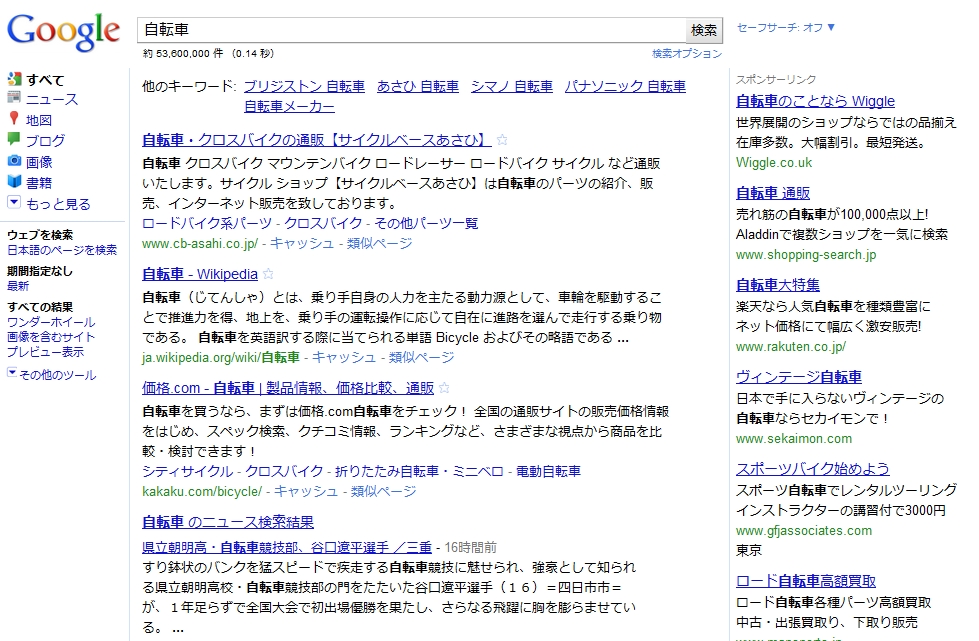
Task: Click the すべて multicolor icon in sidebar
Action: coord(14,79)
